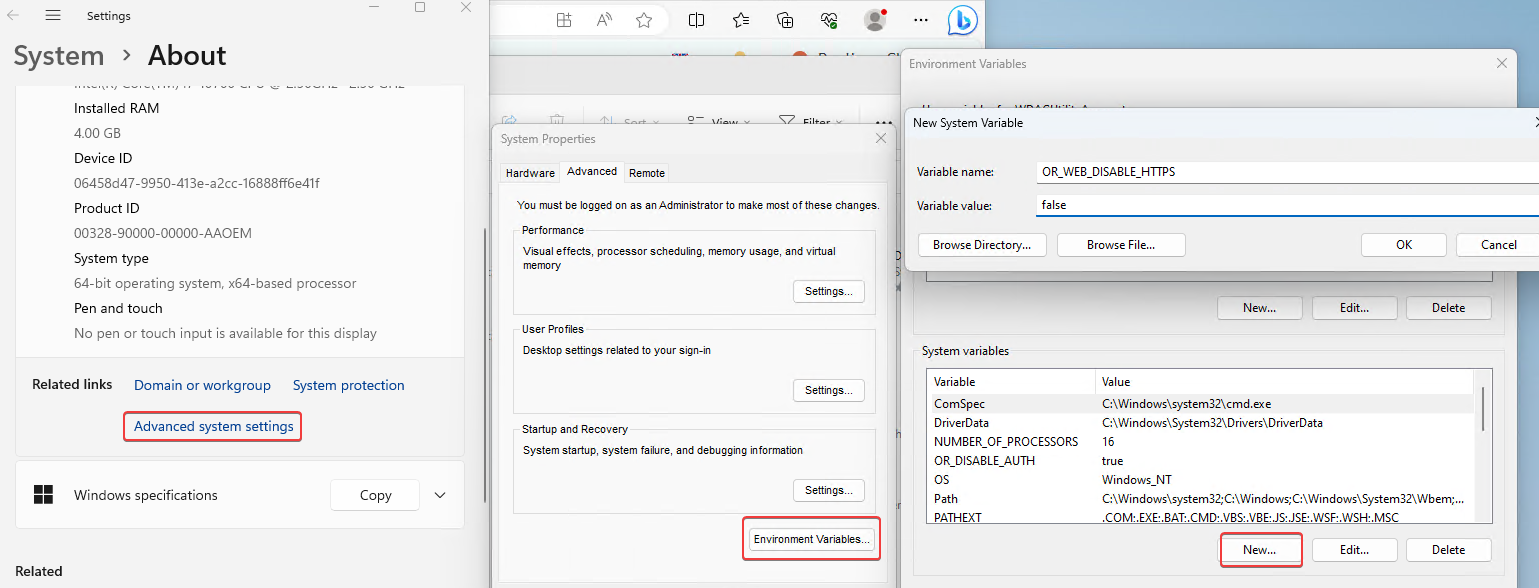Image resolution: width=1539 pixels, height=588 pixels.
Task: Click the read aloud icon in address bar
Action: click(604, 20)
